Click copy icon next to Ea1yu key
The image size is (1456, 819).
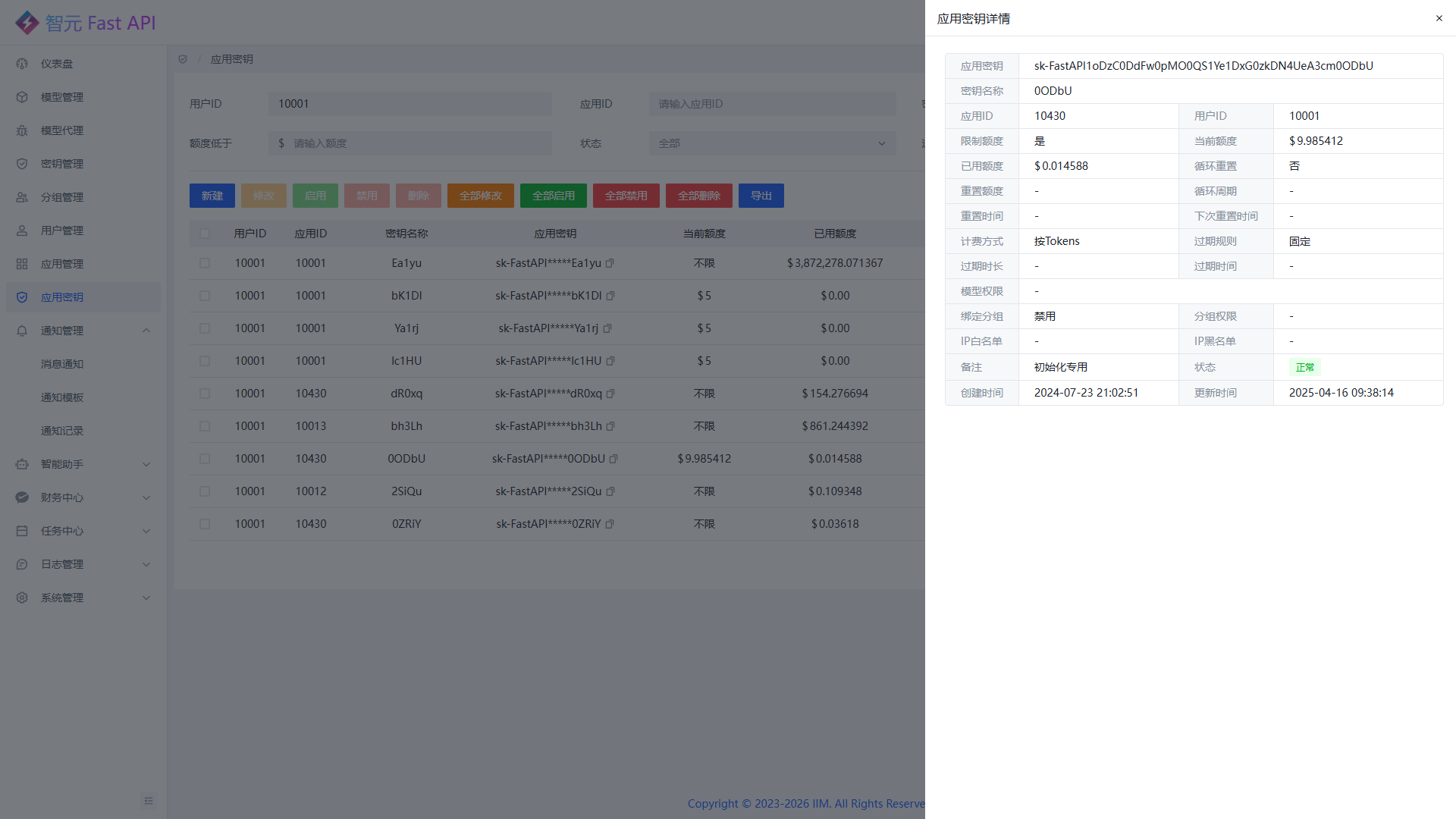tap(610, 263)
